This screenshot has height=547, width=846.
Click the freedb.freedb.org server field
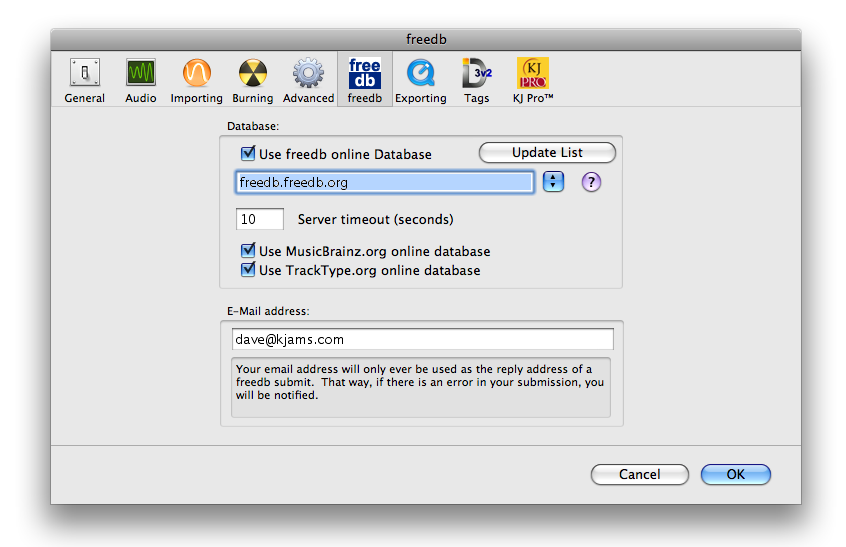click(x=385, y=182)
